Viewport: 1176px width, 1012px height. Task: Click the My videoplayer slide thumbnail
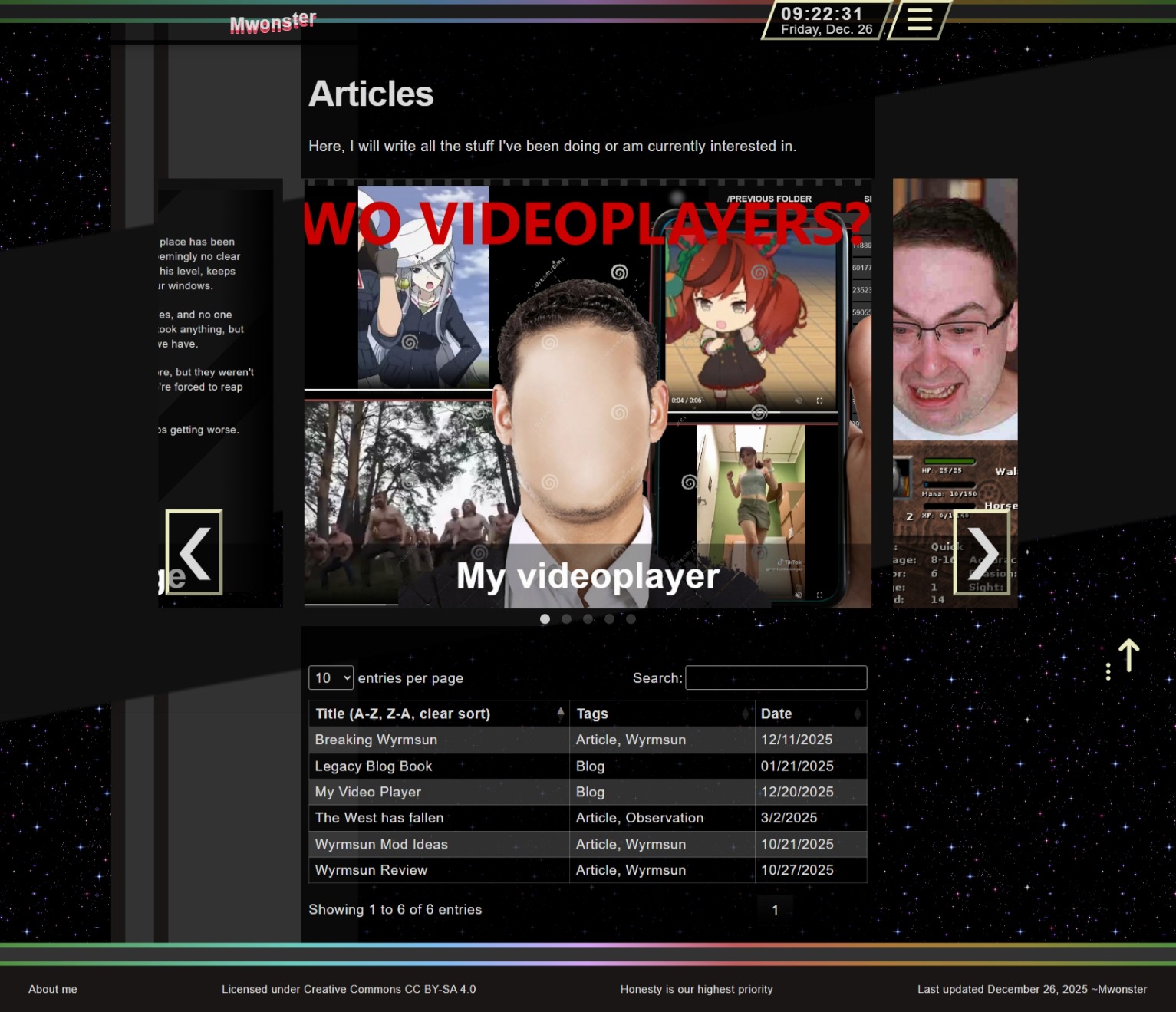(x=588, y=393)
